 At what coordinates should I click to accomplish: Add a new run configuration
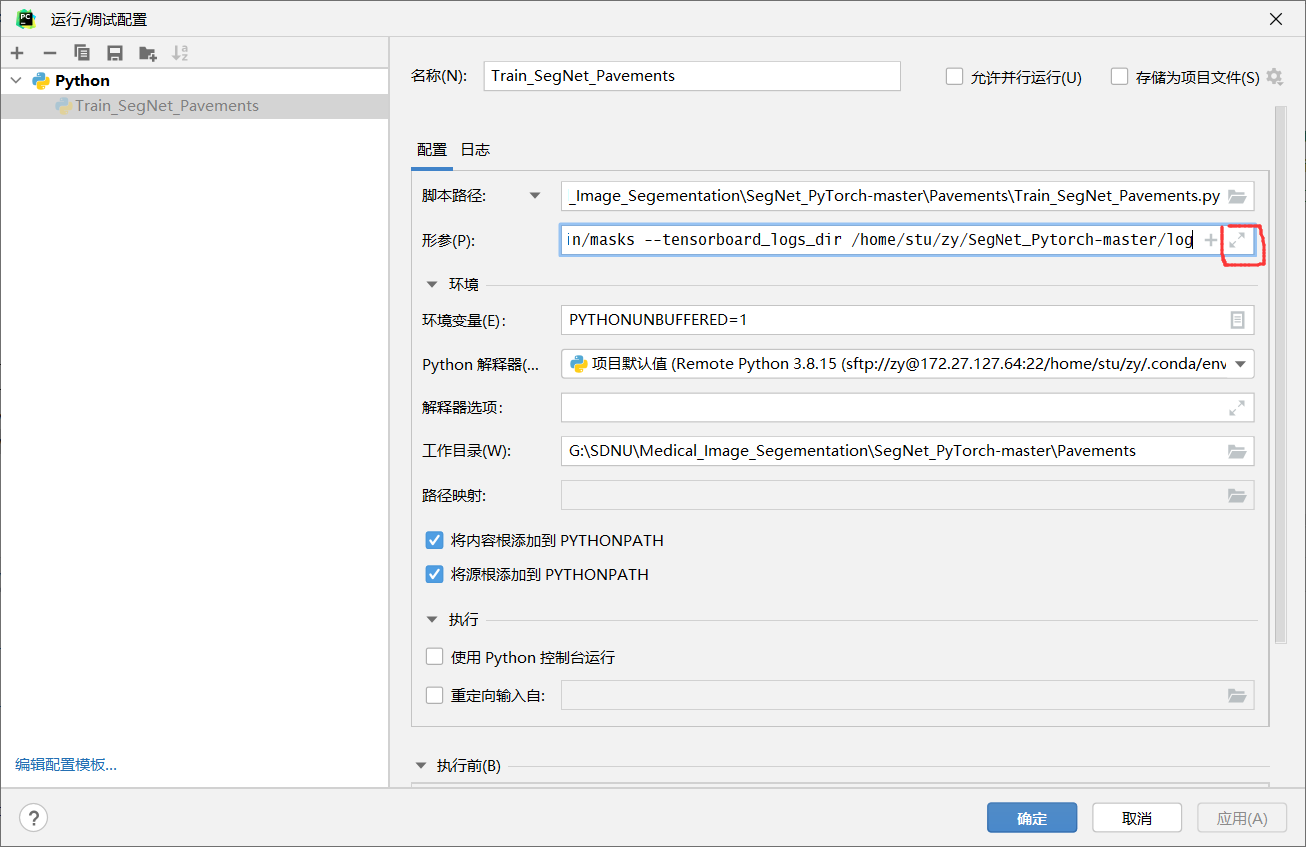pyautogui.click(x=17, y=53)
